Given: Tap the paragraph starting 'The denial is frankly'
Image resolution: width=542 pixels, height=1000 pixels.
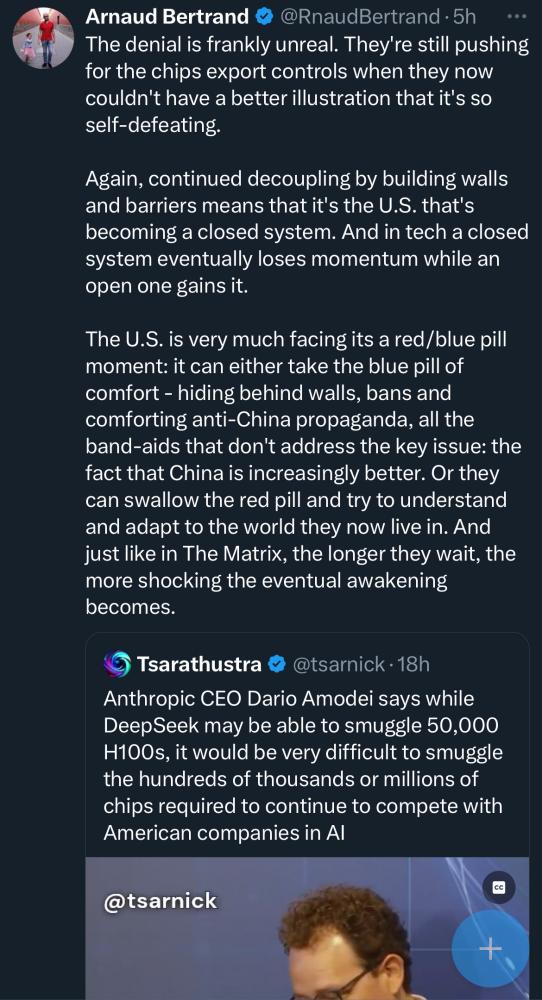Looking at the screenshot, I should pos(307,85).
